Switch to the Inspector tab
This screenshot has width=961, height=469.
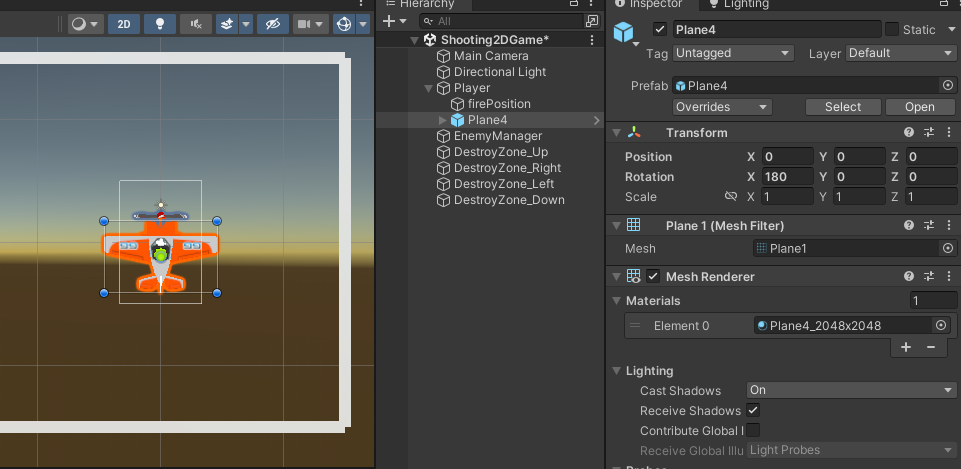coord(653,4)
